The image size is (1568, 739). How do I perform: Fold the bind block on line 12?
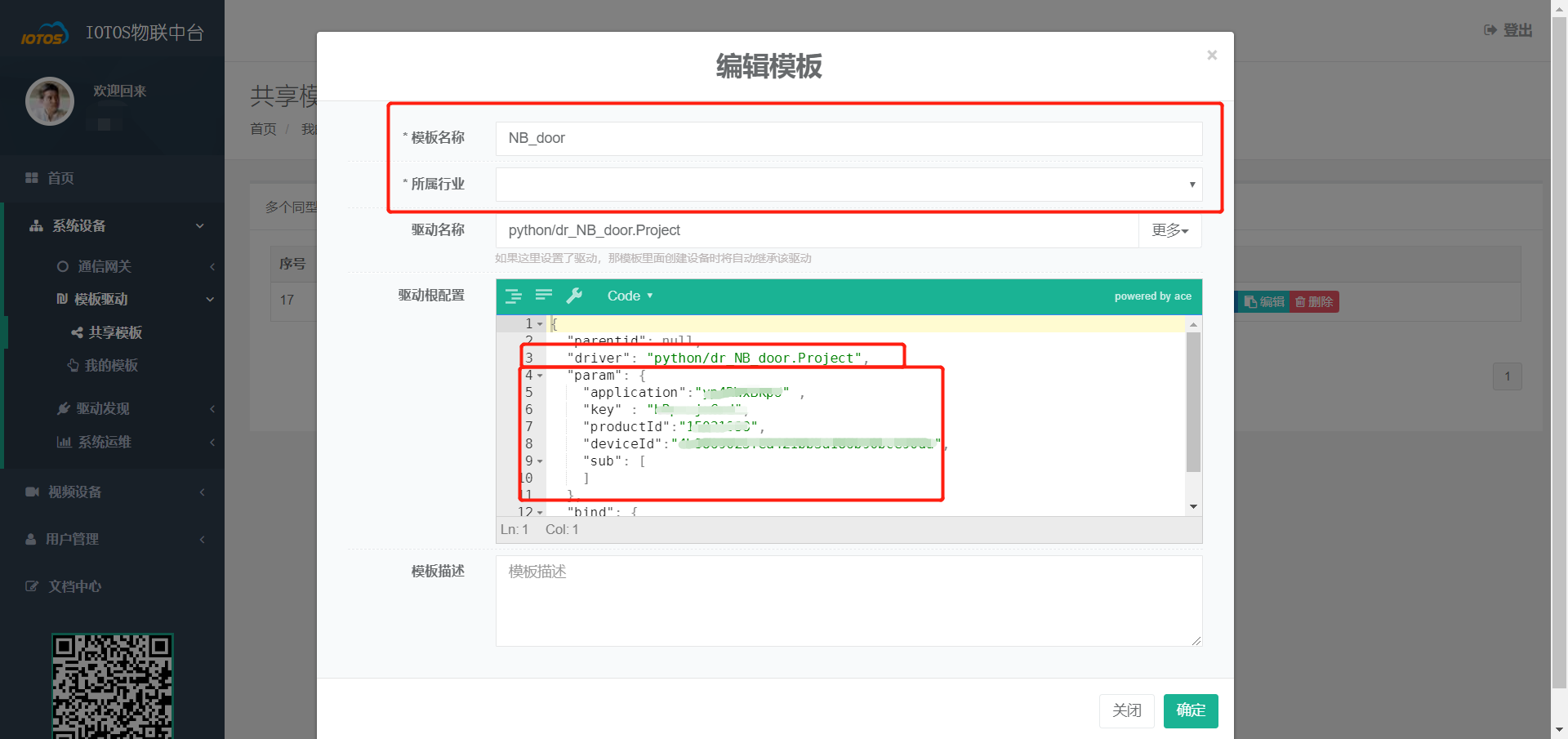tap(540, 512)
